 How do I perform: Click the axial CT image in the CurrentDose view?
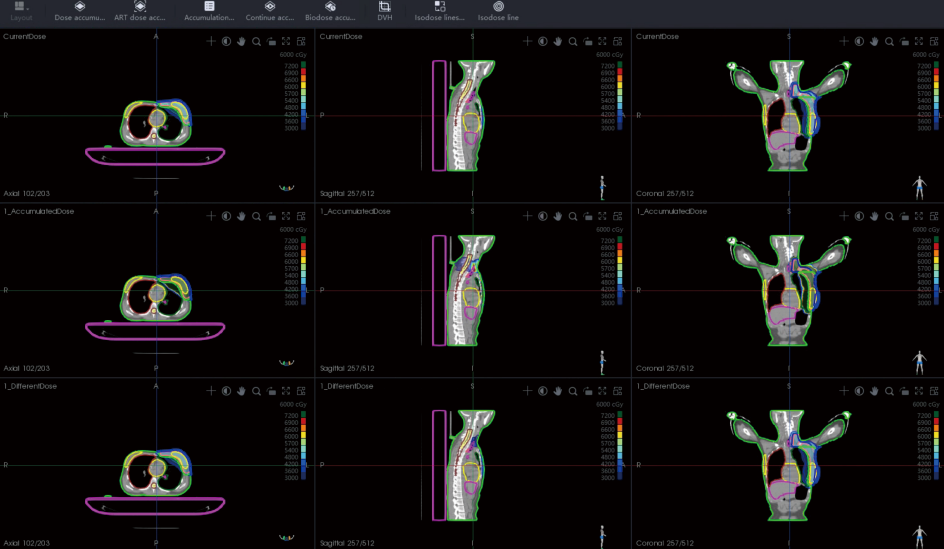[156, 123]
